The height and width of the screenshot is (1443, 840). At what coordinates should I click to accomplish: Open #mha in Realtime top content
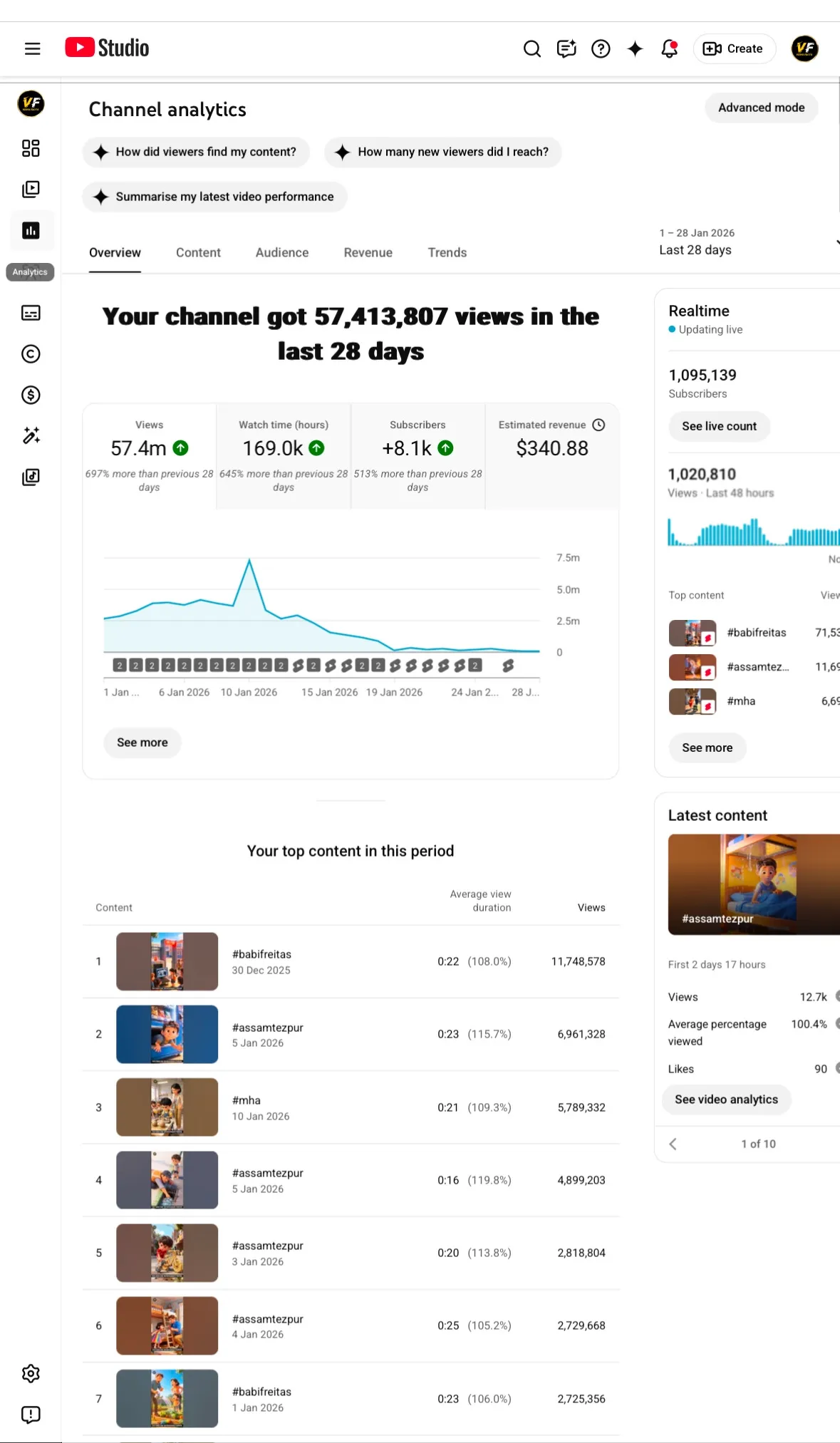[755, 701]
